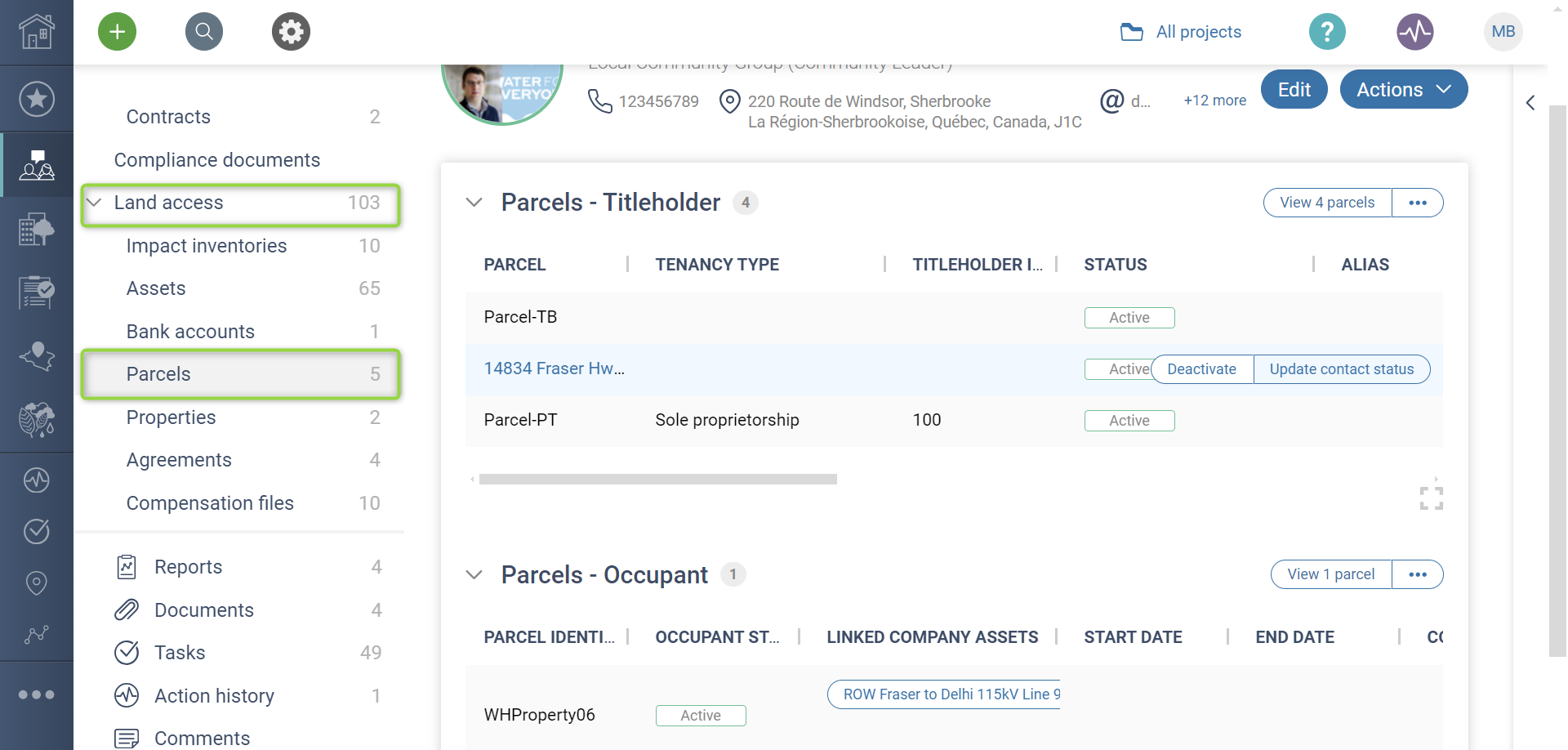Click the MB user avatar
The width and height of the screenshot is (1568, 750).
[1503, 32]
